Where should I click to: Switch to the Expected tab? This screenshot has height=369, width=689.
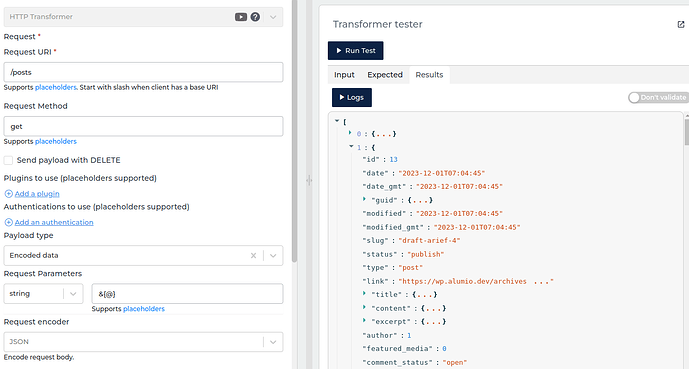coord(385,75)
